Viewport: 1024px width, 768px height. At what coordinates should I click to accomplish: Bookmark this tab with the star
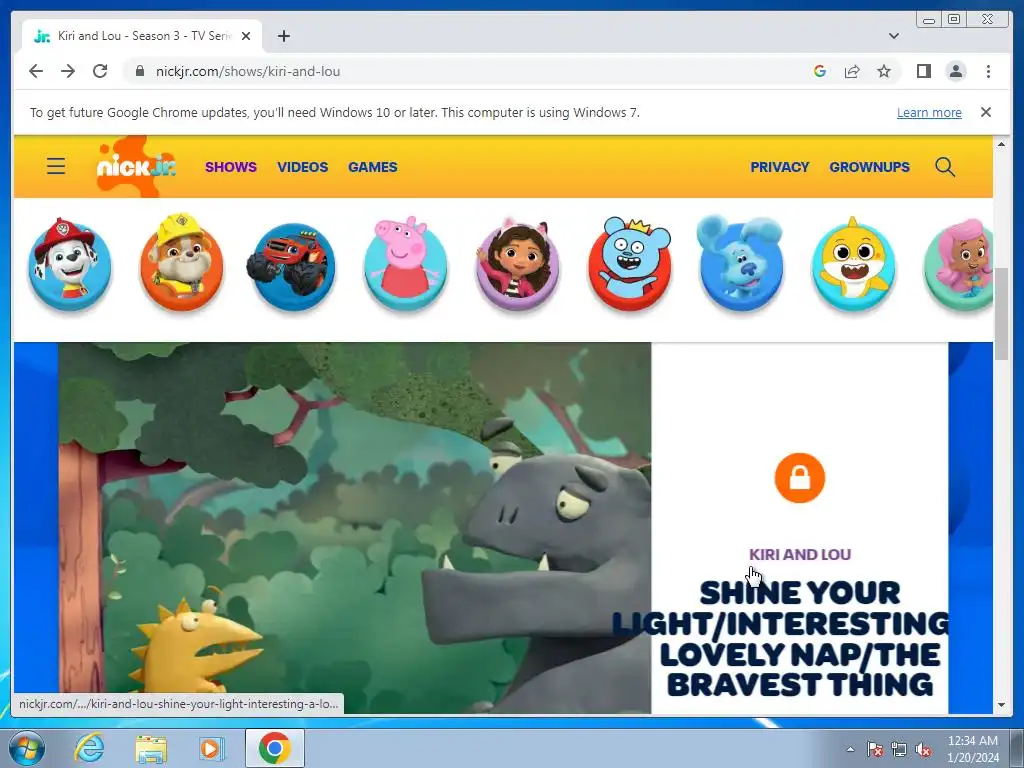tap(884, 71)
